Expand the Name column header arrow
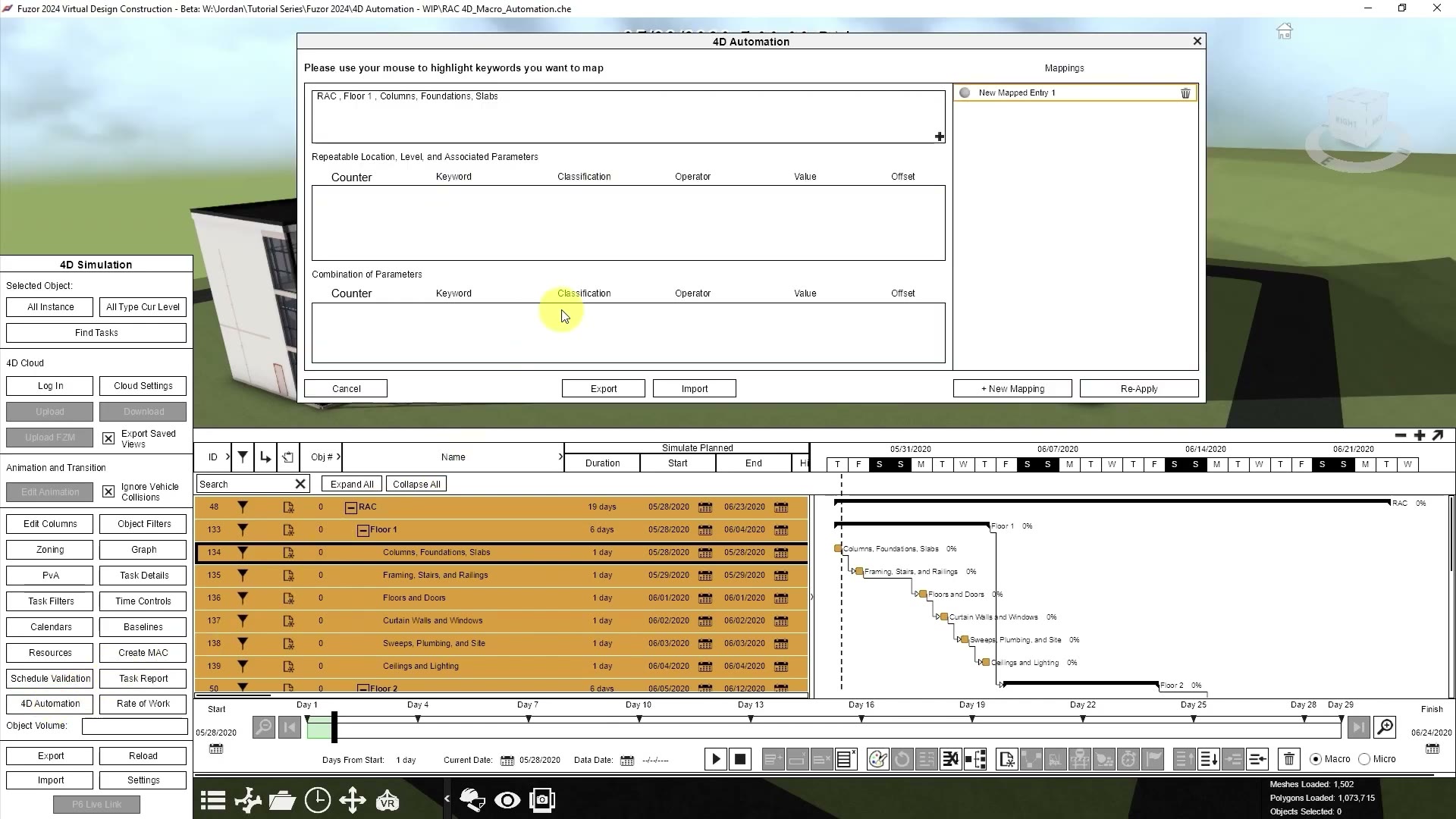Screen dimensions: 1456x819 [x=560, y=457]
